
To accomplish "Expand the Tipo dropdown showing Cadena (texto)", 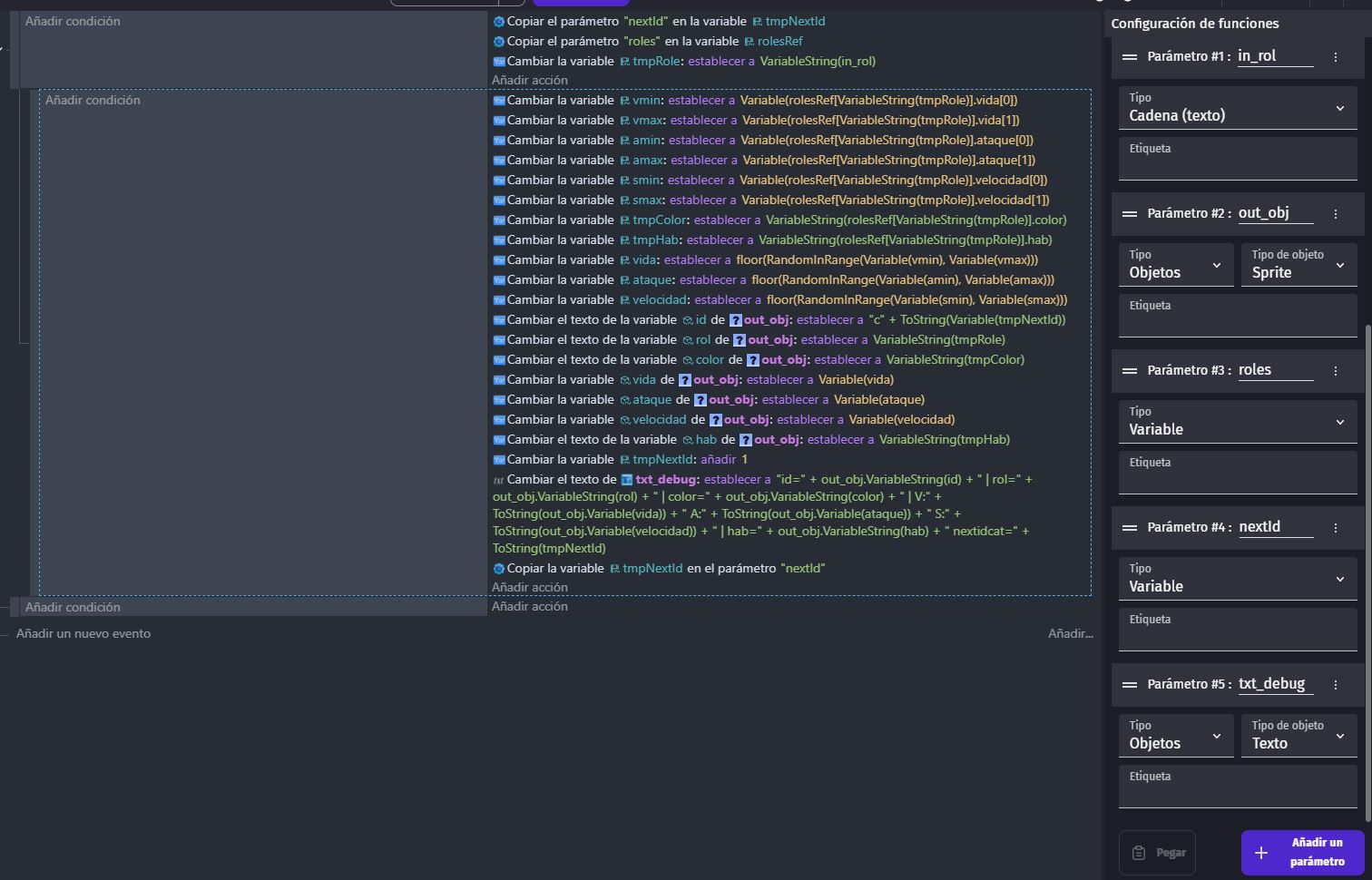I will tap(1237, 108).
